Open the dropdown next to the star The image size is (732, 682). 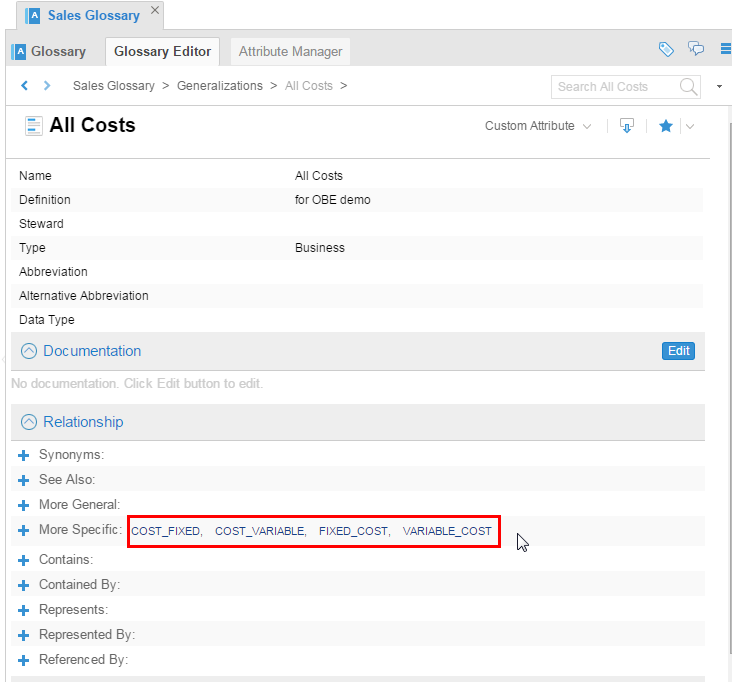tap(690, 127)
